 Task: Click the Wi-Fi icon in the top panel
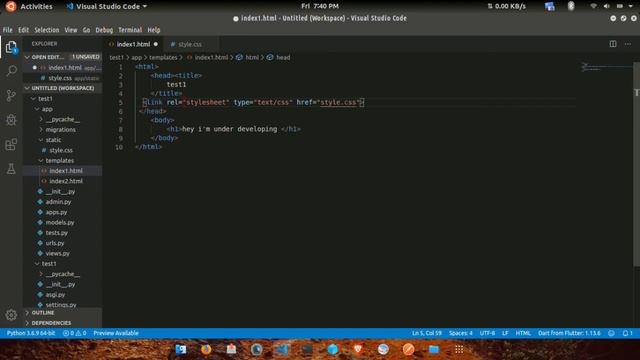(x=593, y=6)
